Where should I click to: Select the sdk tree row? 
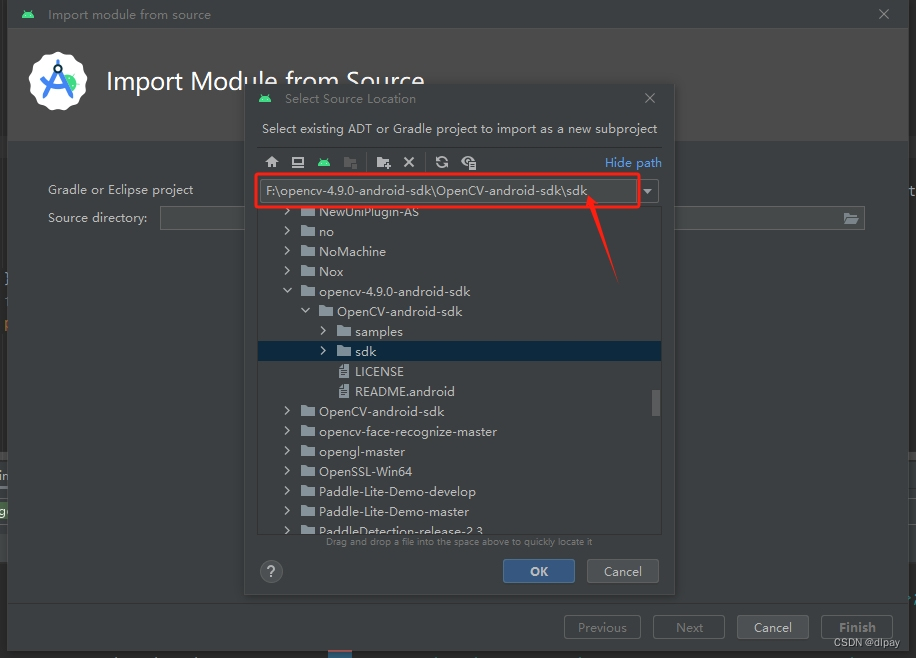click(x=459, y=351)
